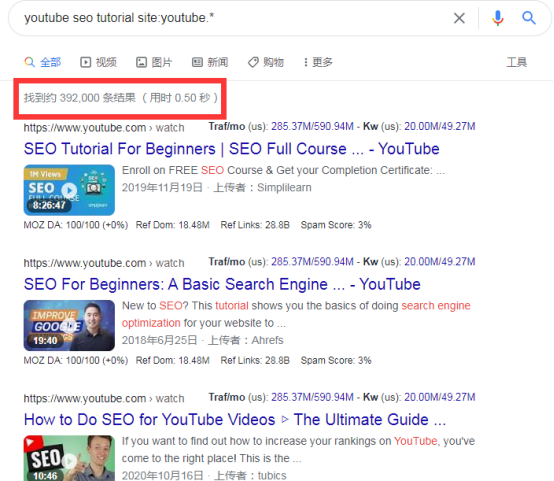This screenshot has height=481, width=554.
Task: Submit search with the blue magnifier icon
Action: 529,17
